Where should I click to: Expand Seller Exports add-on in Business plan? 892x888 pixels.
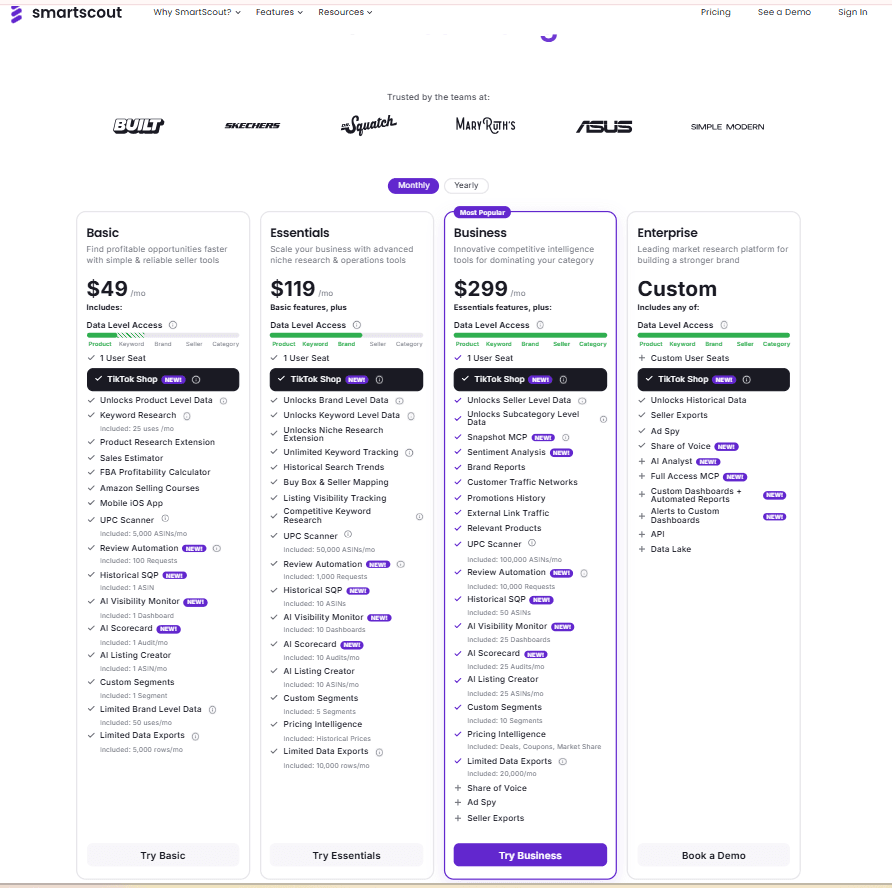click(457, 818)
